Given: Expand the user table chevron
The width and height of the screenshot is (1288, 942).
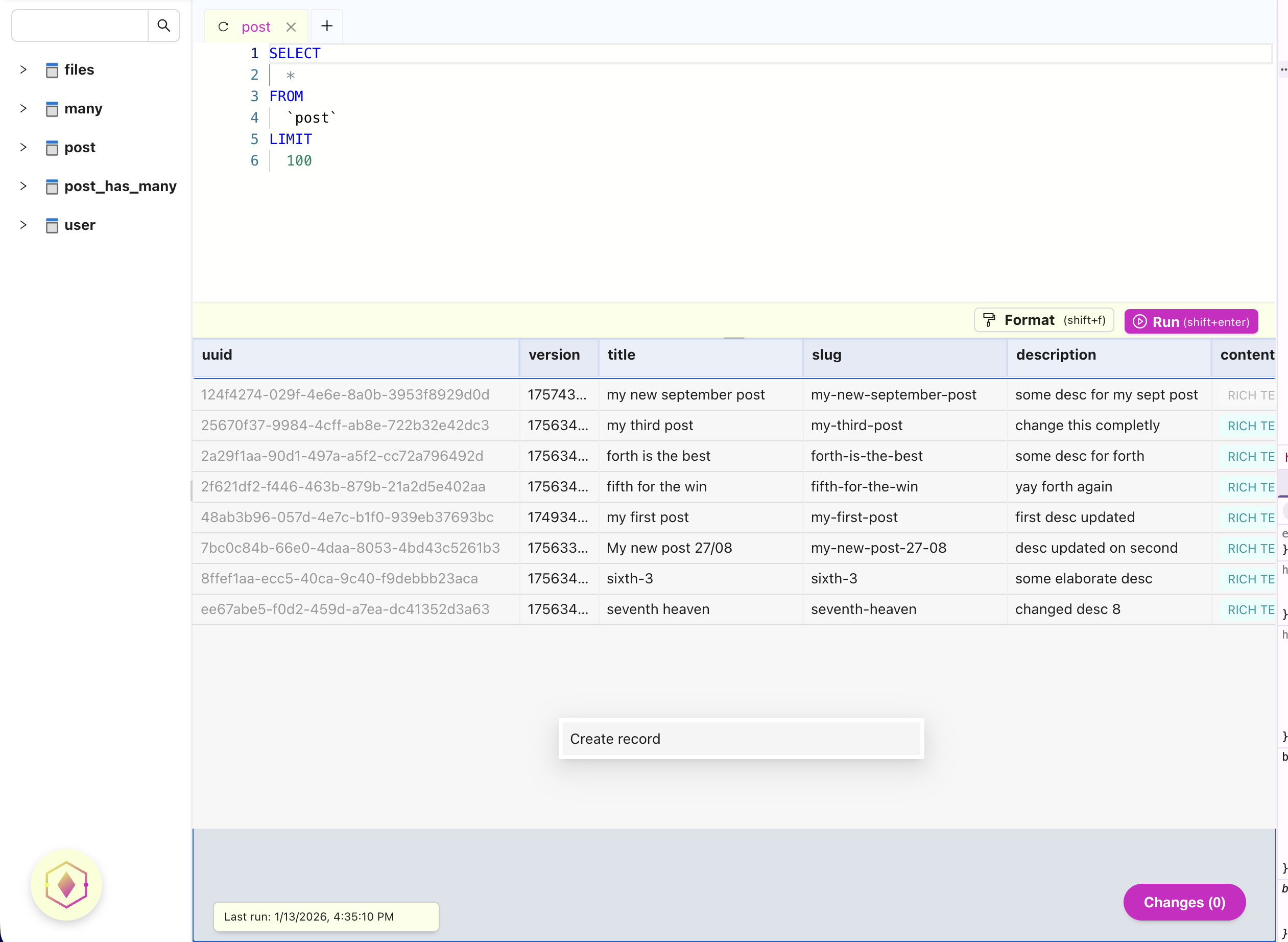Looking at the screenshot, I should (x=23, y=225).
